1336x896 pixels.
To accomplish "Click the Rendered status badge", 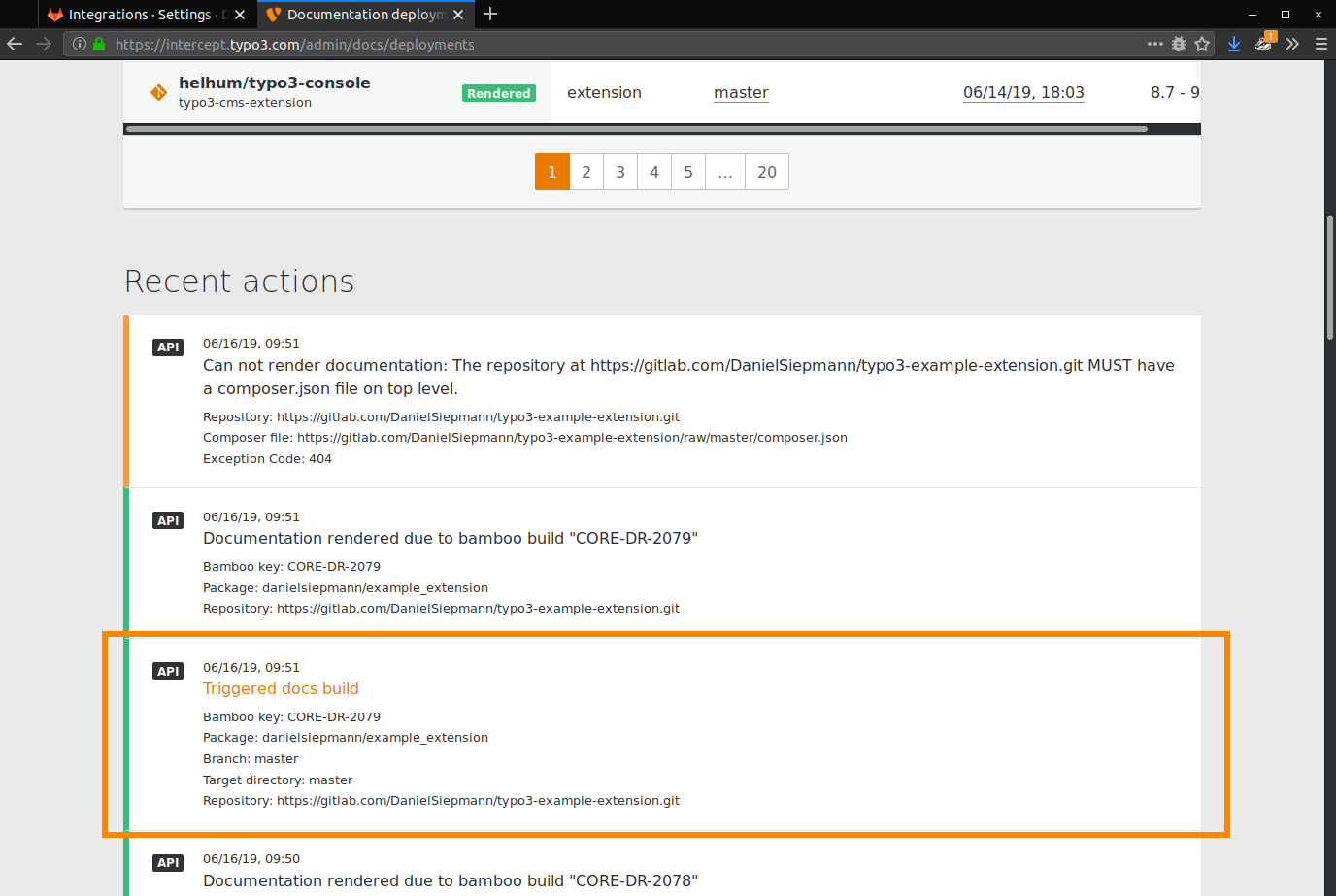I will click(499, 93).
